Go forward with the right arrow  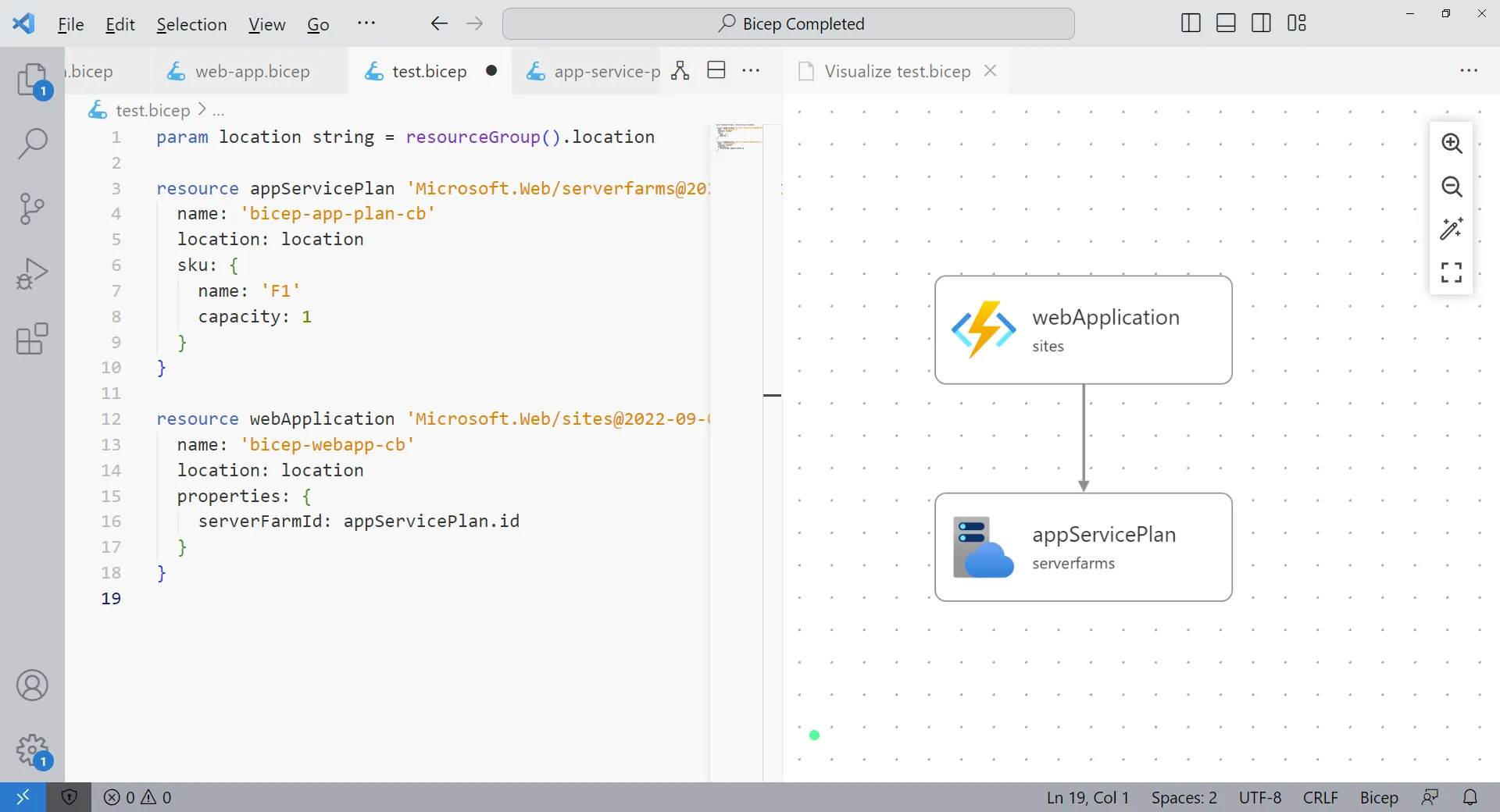pyautogui.click(x=474, y=23)
